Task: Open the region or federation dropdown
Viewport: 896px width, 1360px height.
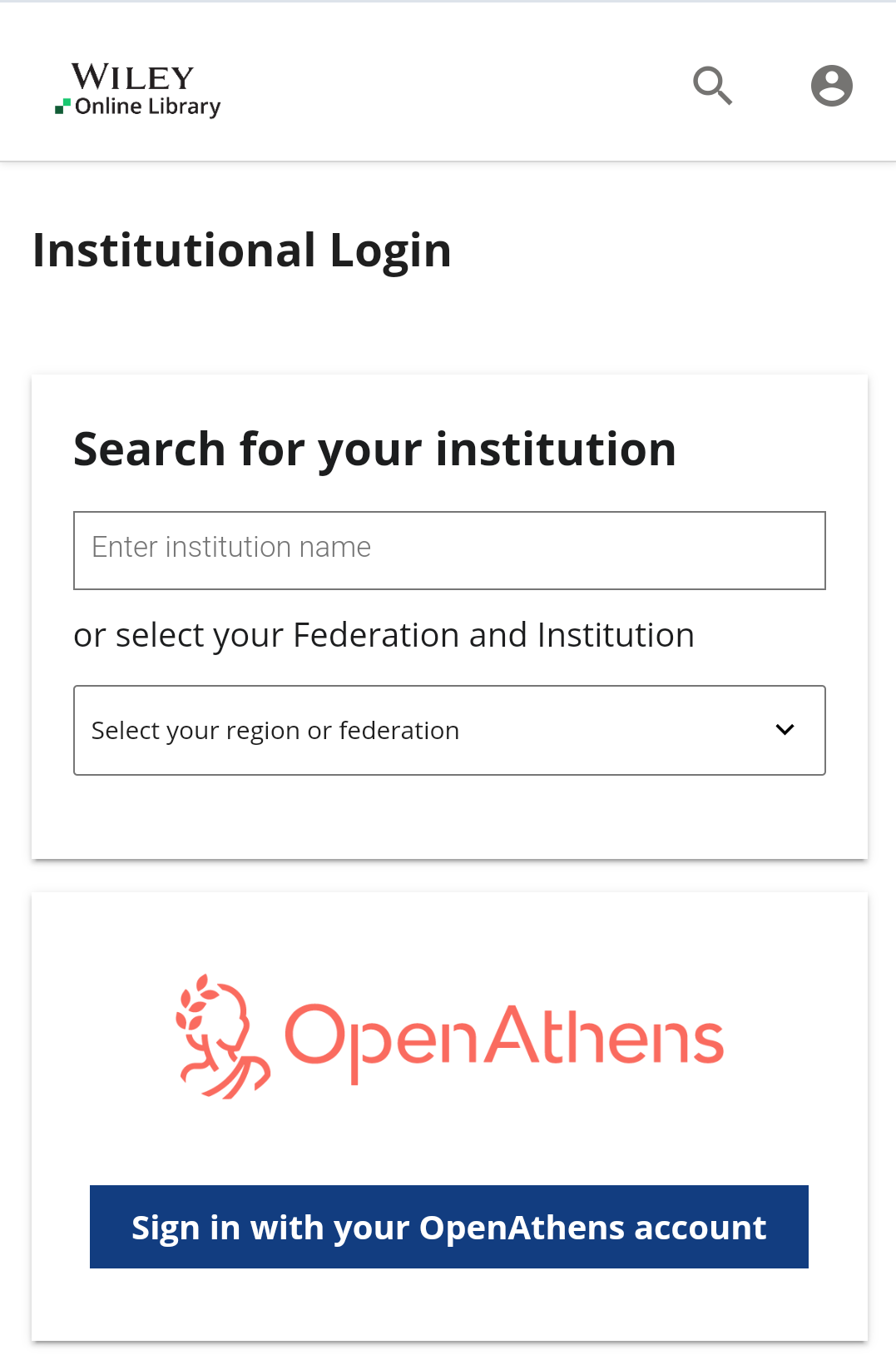Action: tap(449, 730)
